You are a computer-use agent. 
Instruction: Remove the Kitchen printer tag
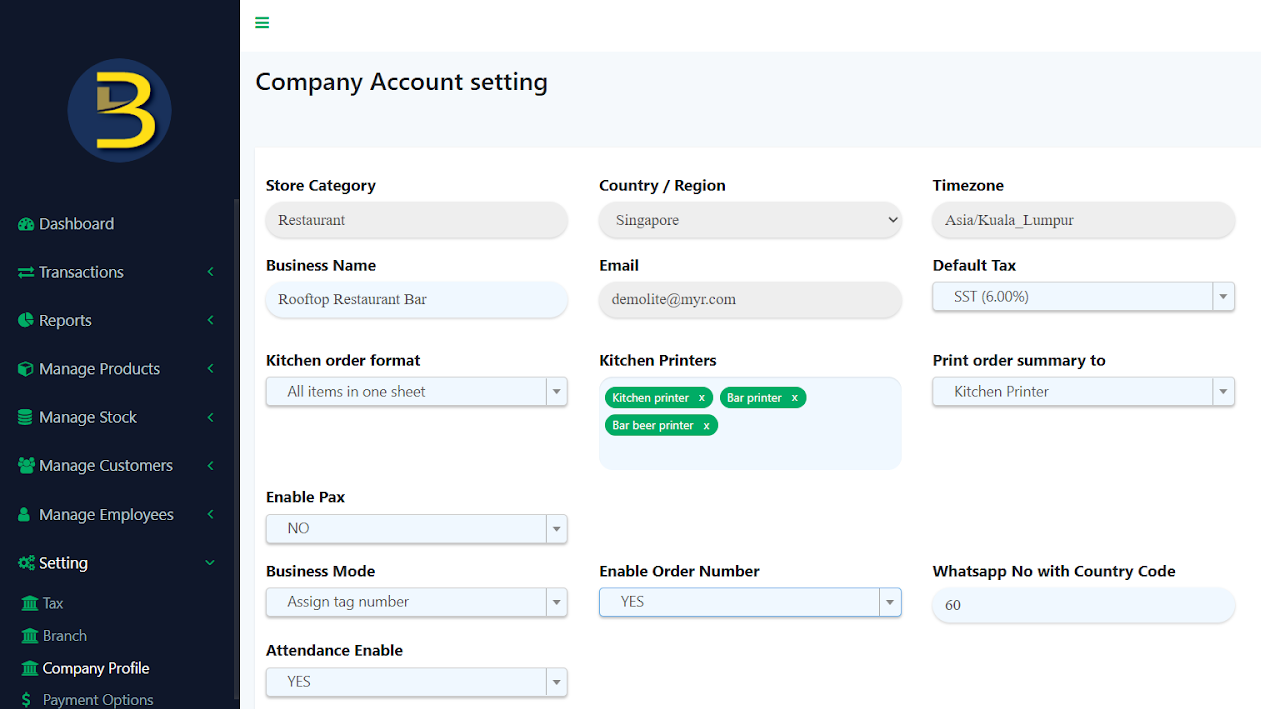(702, 398)
